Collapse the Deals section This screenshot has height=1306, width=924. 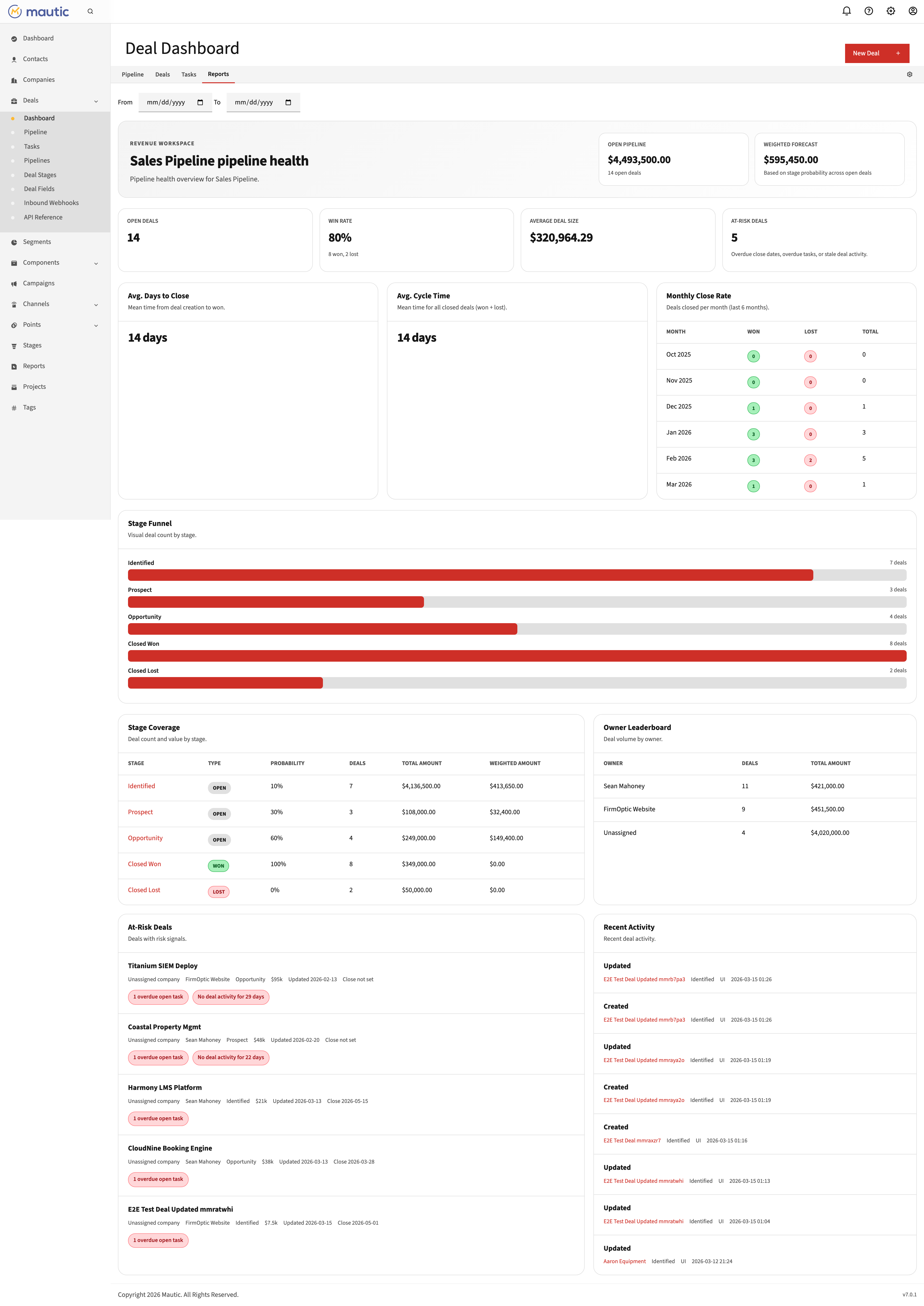point(96,101)
